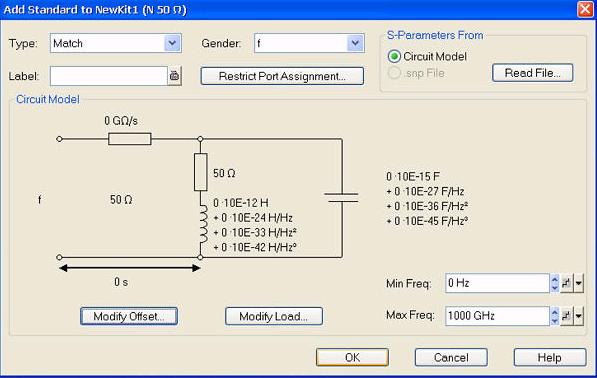The height and width of the screenshot is (378, 597).
Task: Open the dropdown arrow beside Min Freq field
Action: click(x=578, y=283)
